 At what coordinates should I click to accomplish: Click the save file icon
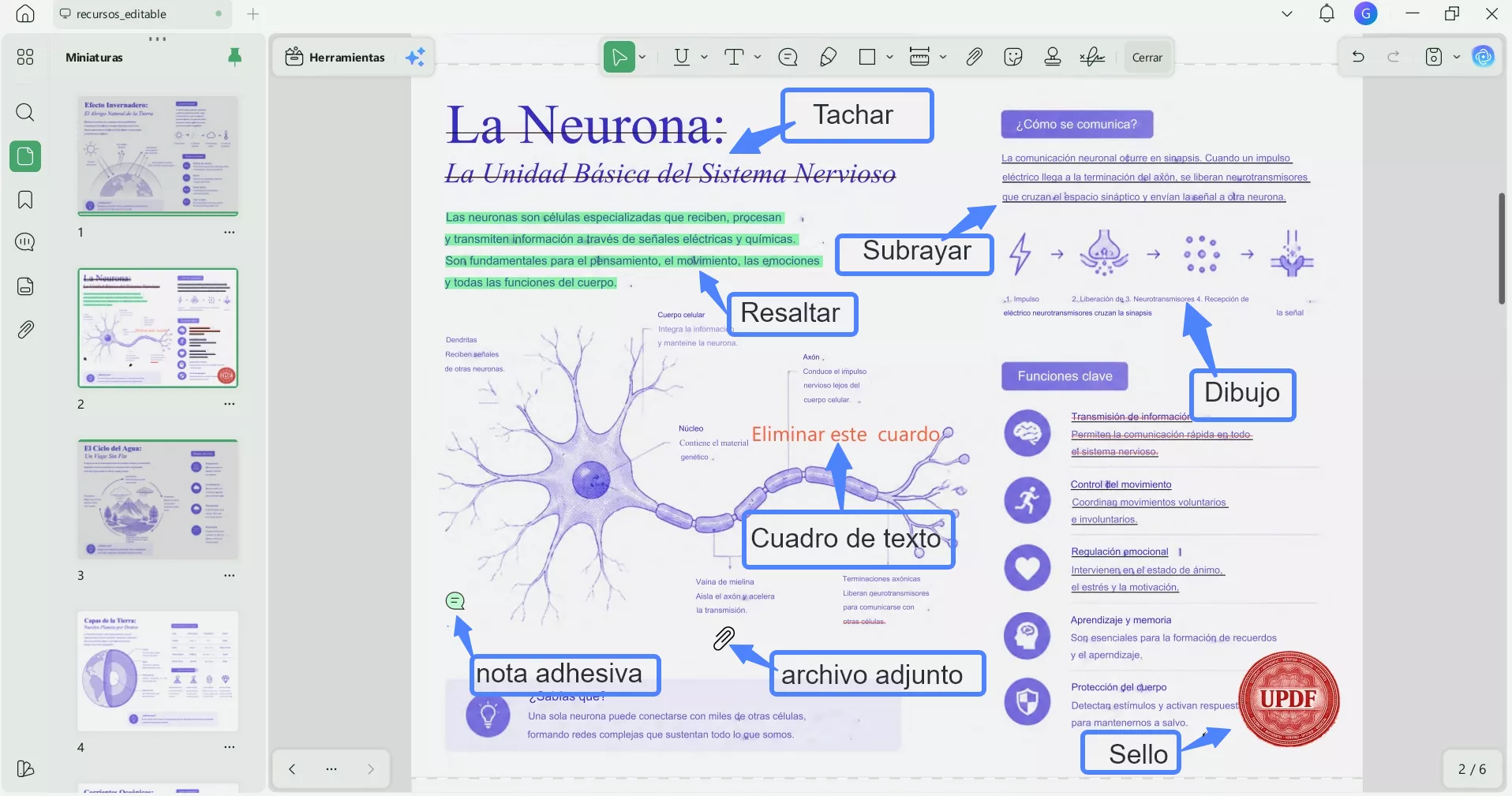[1434, 57]
